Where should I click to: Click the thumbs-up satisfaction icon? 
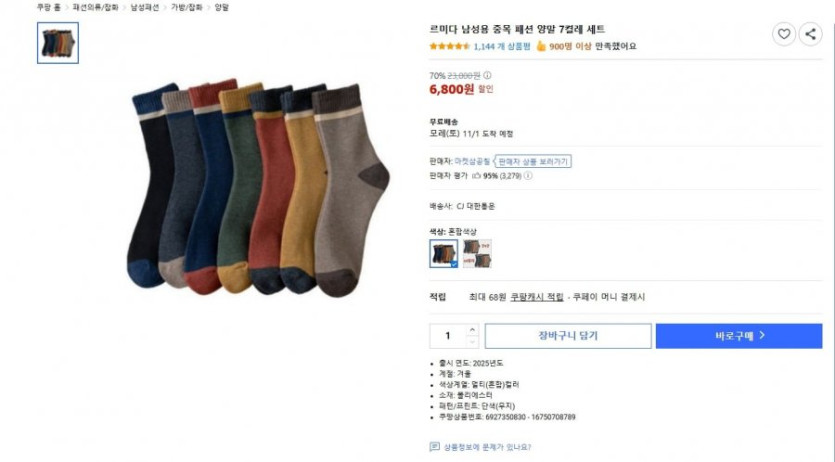coord(541,46)
